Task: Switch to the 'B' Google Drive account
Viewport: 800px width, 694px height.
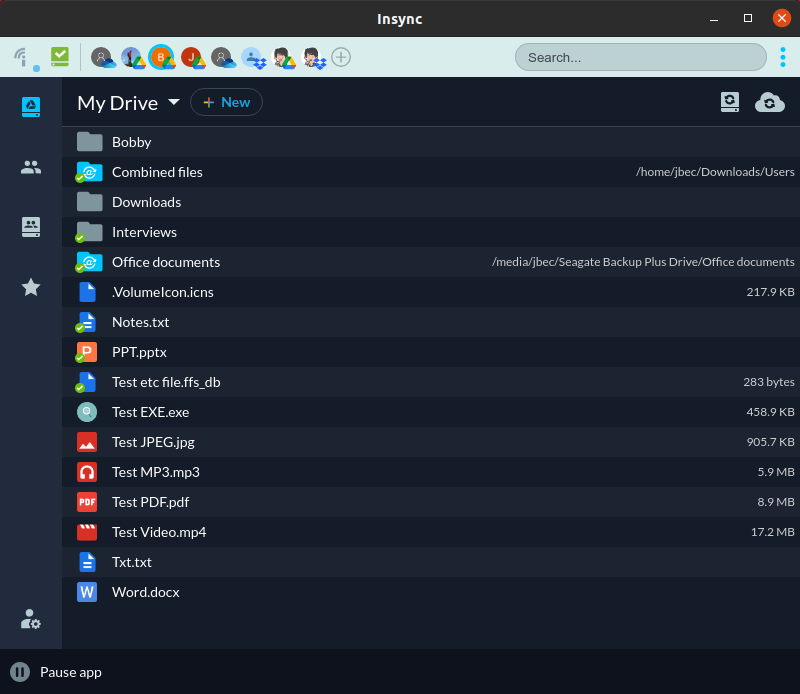Action: pos(163,57)
